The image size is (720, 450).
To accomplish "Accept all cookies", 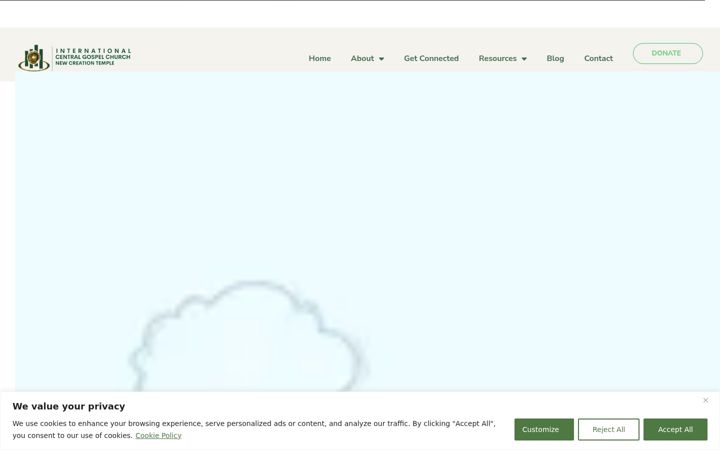I will tap(675, 429).
